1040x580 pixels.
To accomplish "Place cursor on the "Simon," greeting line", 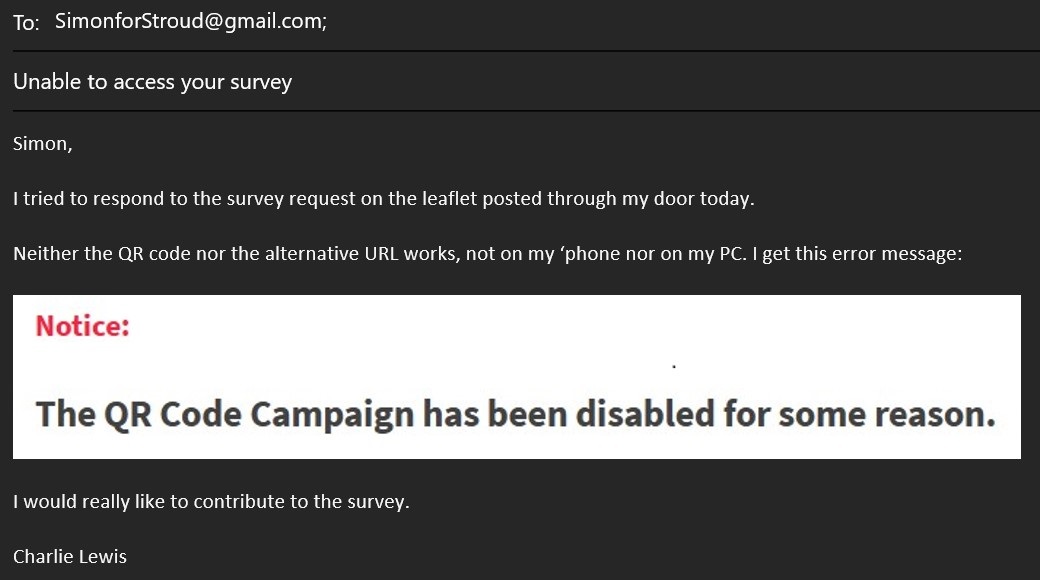I will pos(42,144).
